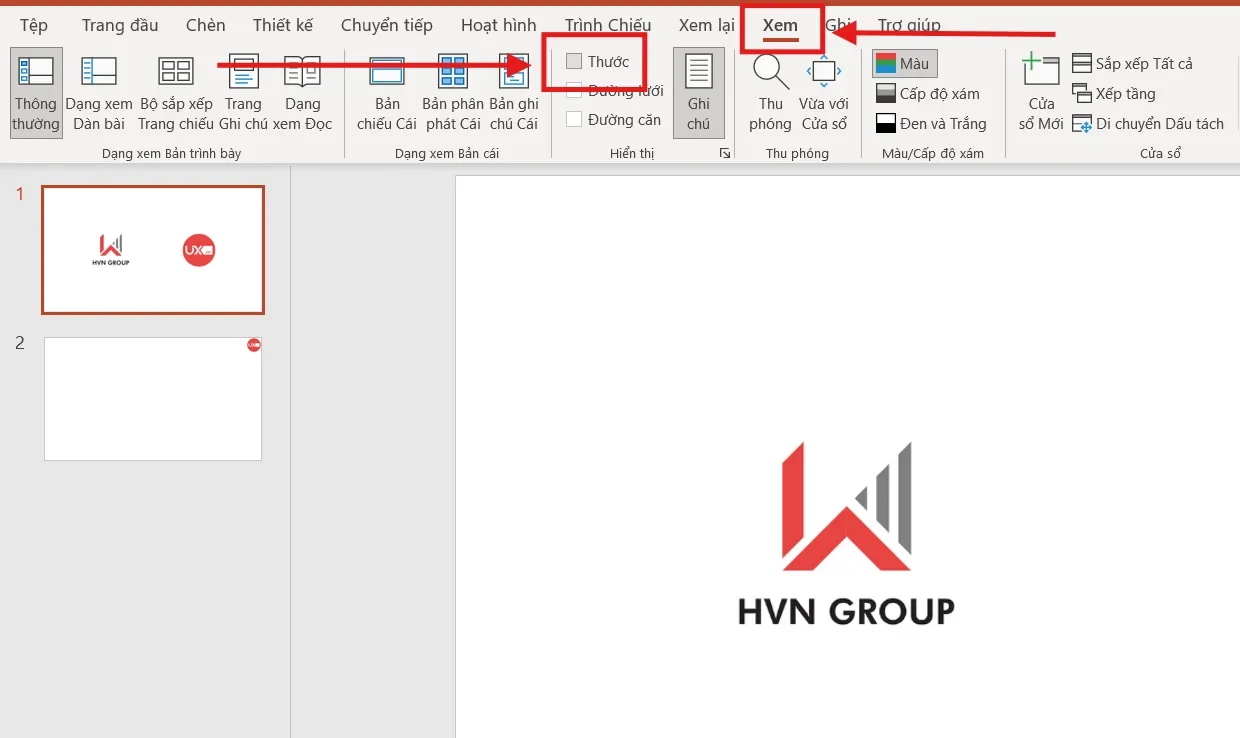The width and height of the screenshot is (1240, 738).
Task: Open the Trình Chiếu slideshow tab
Action: (x=608, y=25)
